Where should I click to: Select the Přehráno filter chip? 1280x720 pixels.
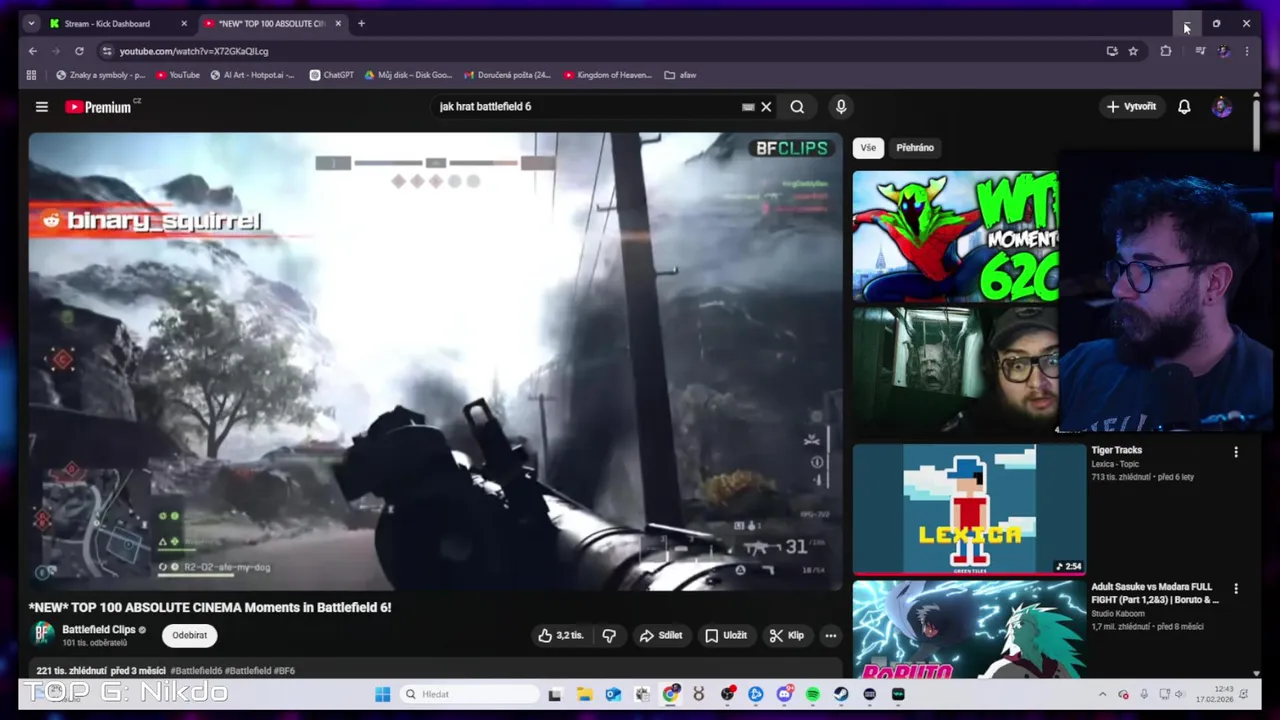(x=915, y=148)
